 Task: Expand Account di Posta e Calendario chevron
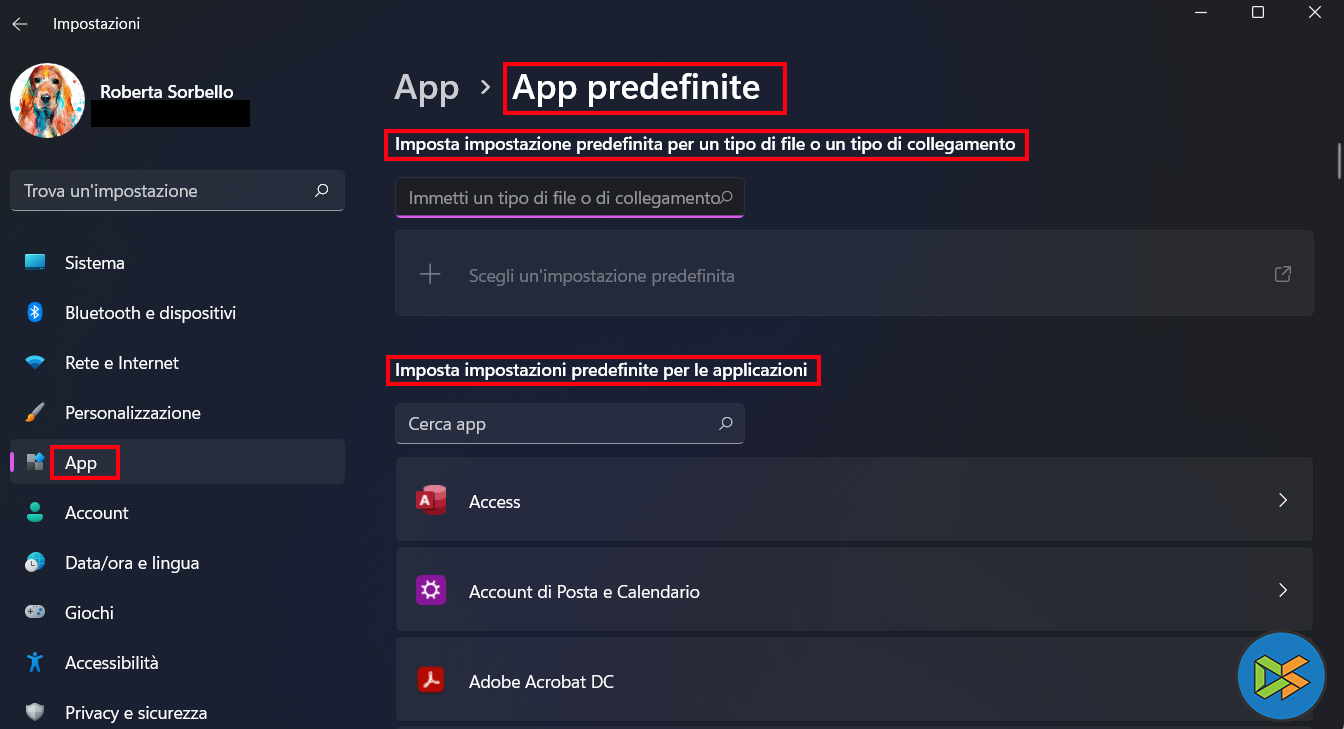[1282, 591]
